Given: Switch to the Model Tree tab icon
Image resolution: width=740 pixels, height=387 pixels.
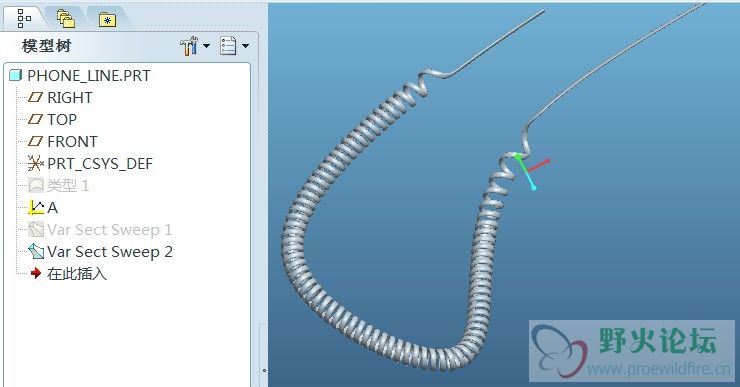Looking at the screenshot, I should [24, 18].
